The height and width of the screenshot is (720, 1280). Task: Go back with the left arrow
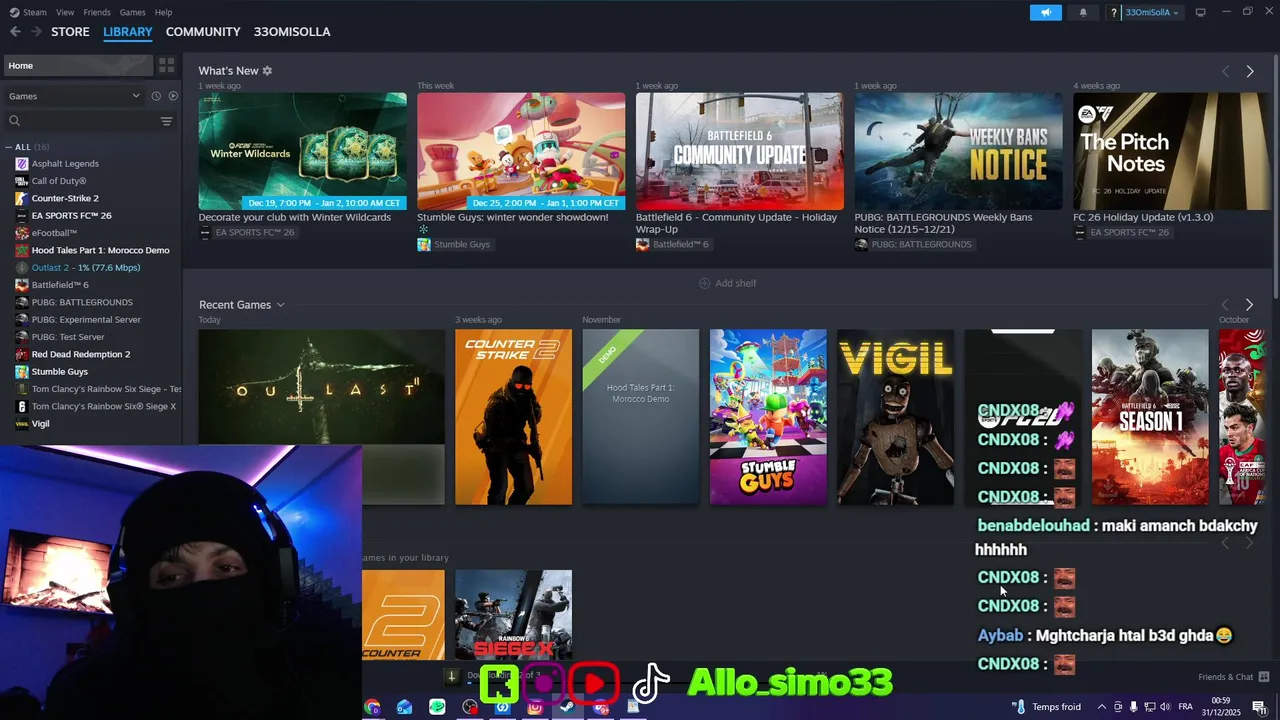pos(15,32)
